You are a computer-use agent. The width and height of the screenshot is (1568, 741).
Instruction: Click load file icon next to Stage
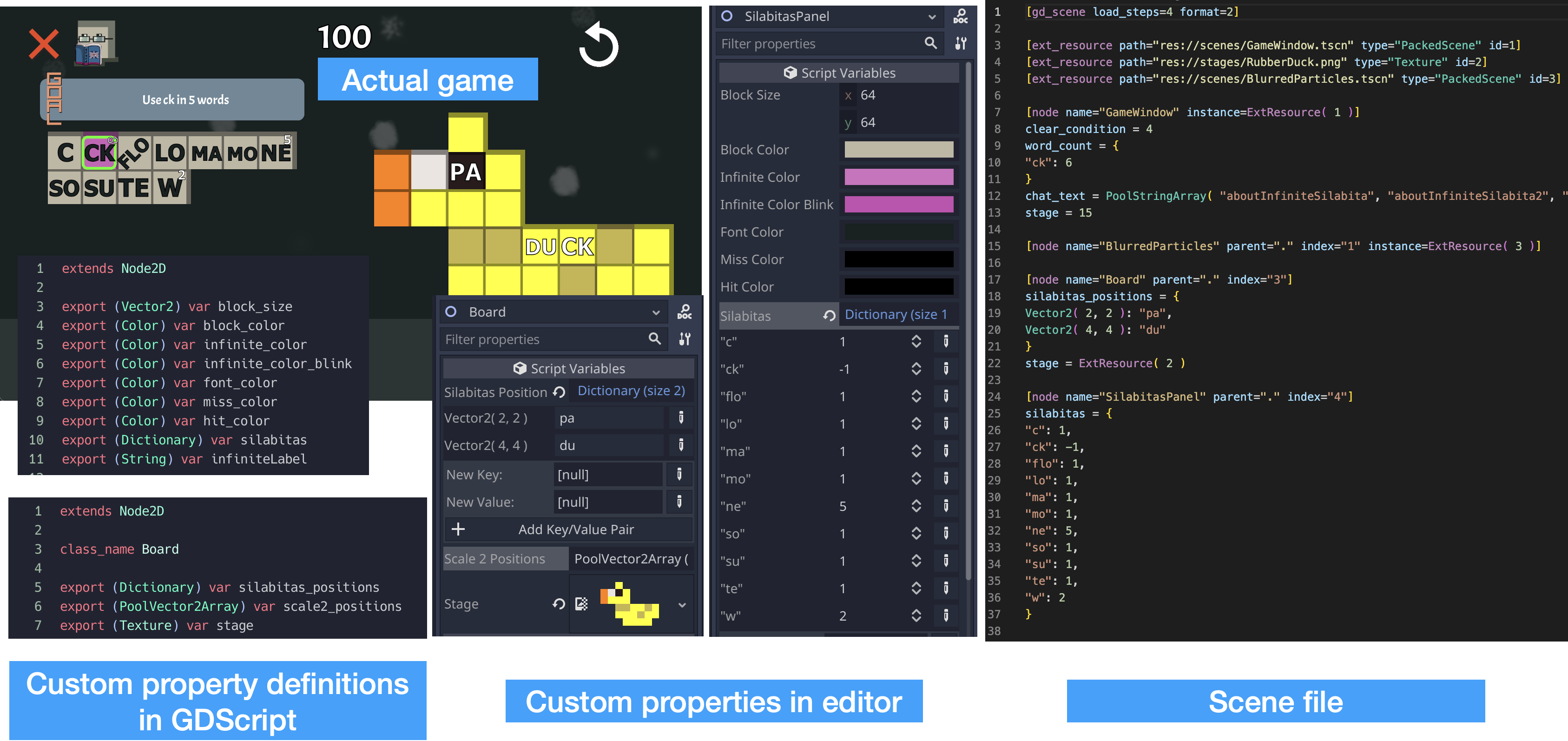click(581, 604)
